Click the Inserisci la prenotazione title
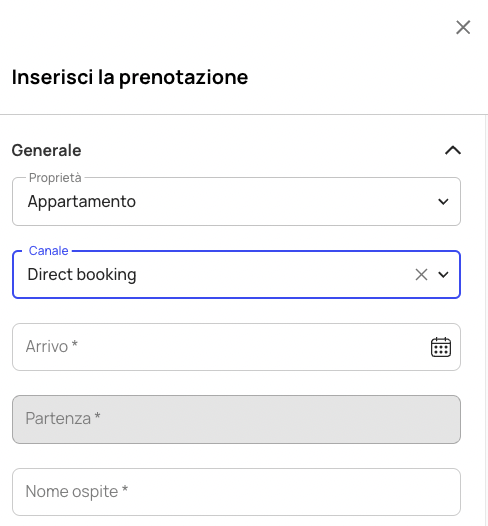Screen dimensions: 488x526 (130, 77)
